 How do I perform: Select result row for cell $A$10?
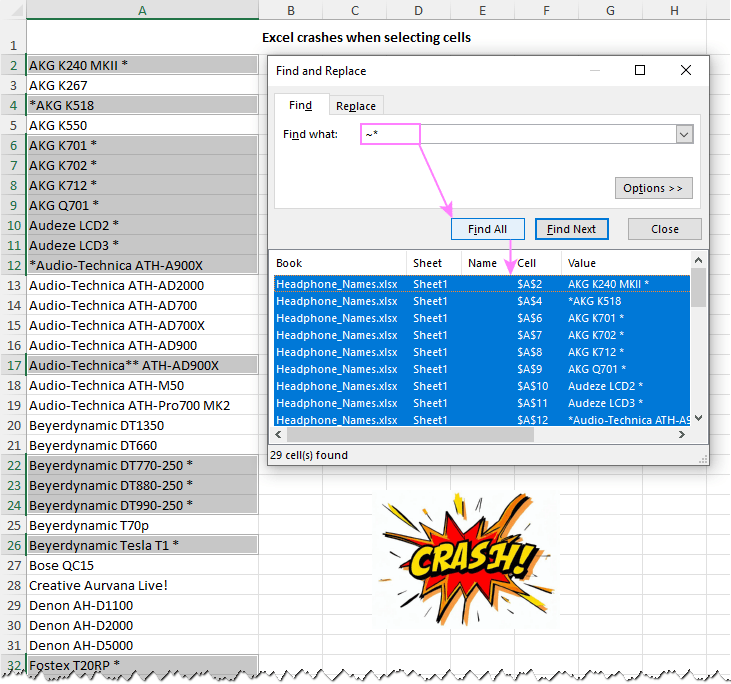[482, 386]
